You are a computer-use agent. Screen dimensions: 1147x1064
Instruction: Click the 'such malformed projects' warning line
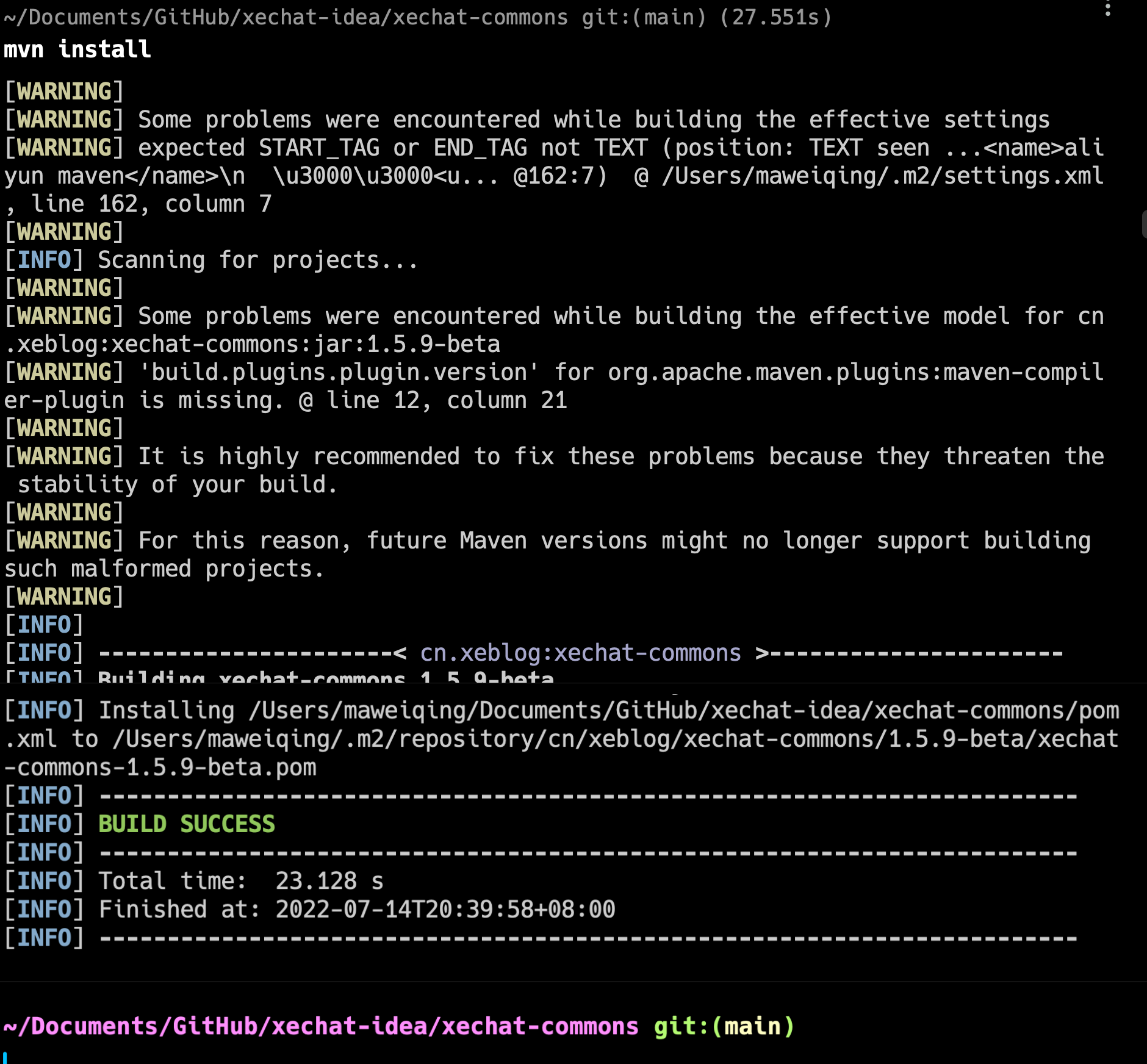pyautogui.click(x=164, y=569)
